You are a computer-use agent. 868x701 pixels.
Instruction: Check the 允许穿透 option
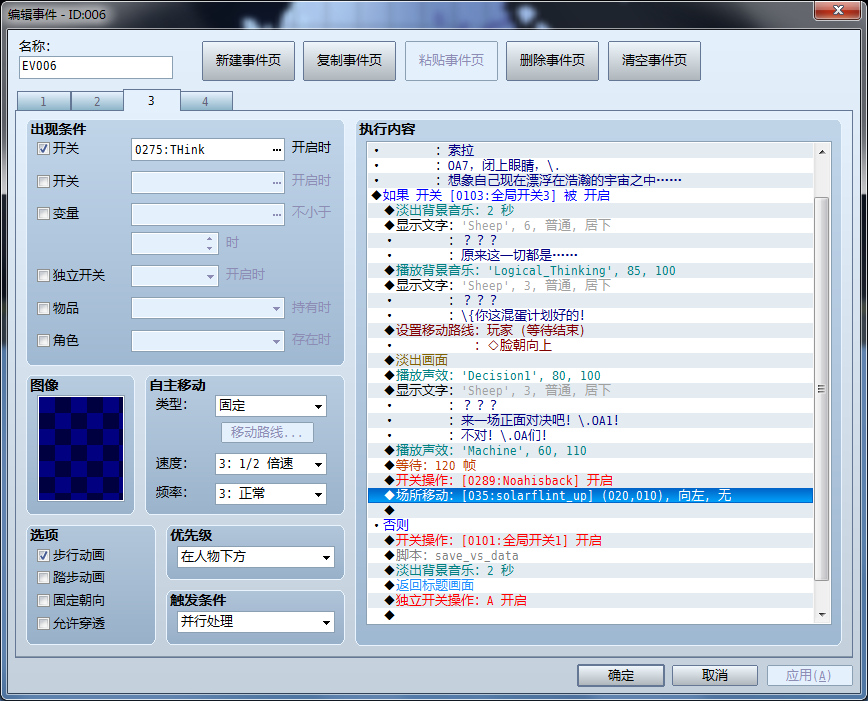point(43,623)
